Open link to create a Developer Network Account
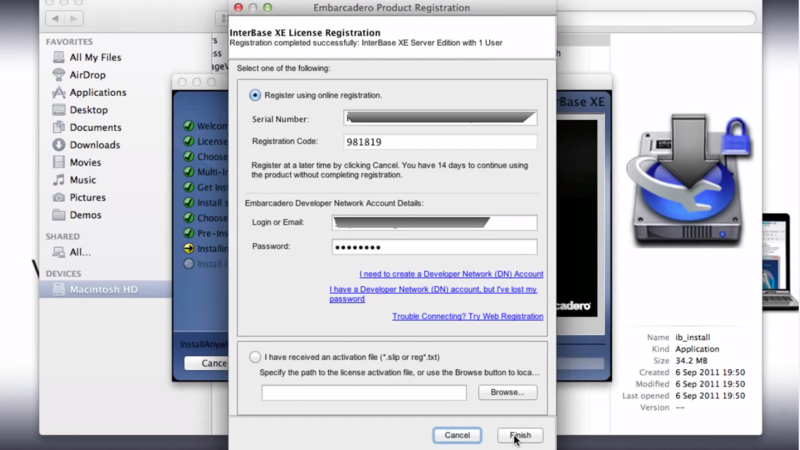Viewport: 800px width, 450px height. (451, 274)
